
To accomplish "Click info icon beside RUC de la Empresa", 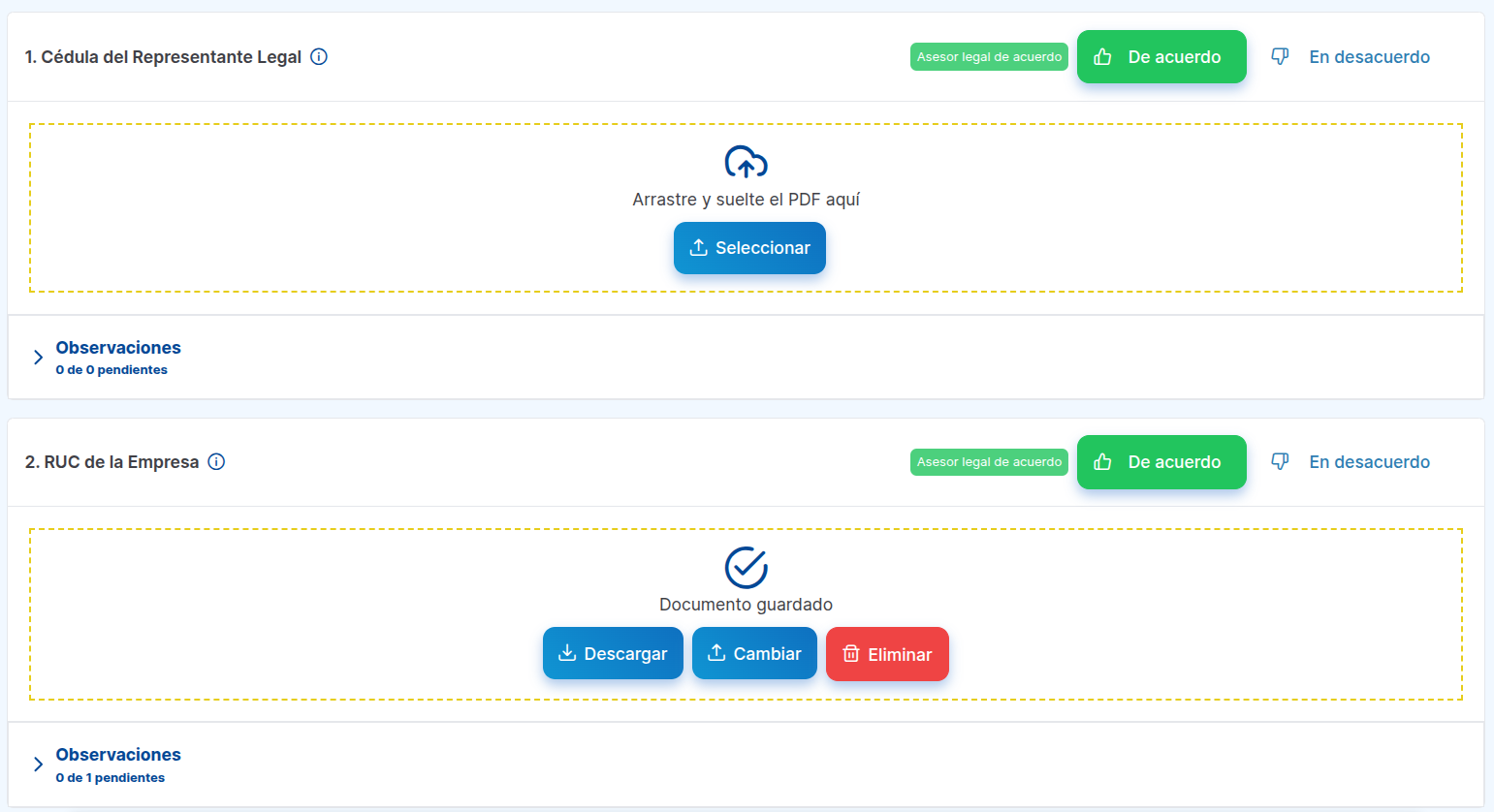I will (x=216, y=462).
